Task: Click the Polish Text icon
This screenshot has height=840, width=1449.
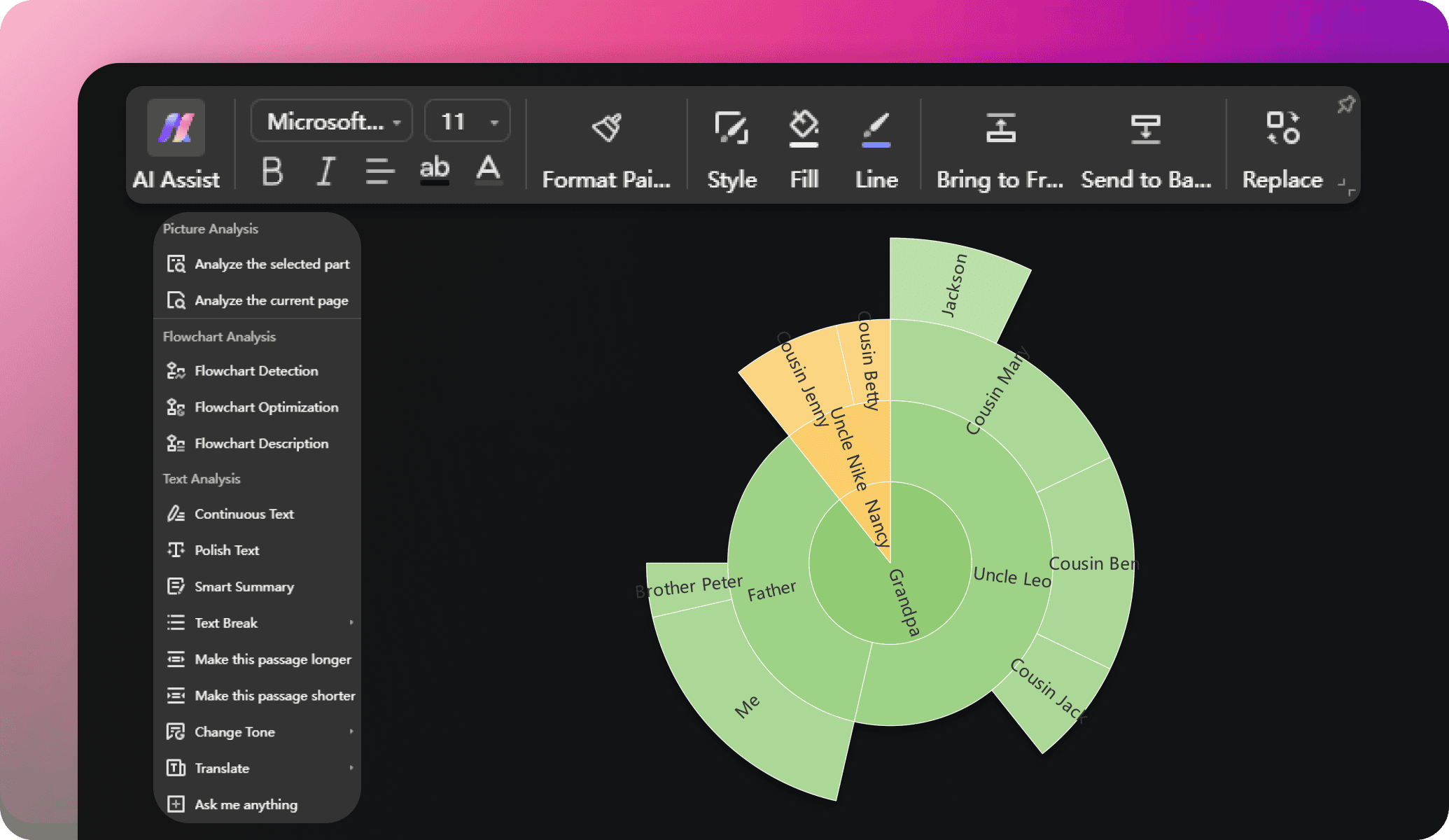Action: (176, 549)
